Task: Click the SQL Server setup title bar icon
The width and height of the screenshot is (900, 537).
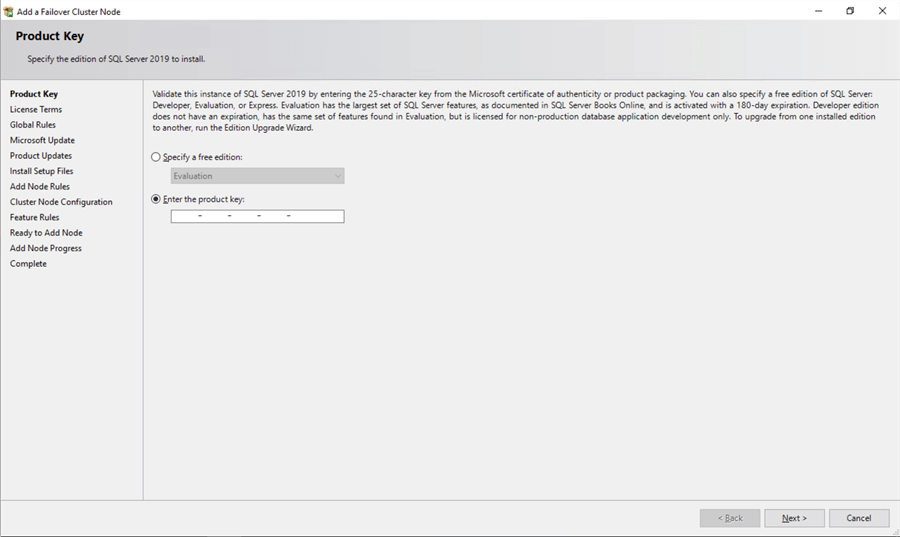Action: 9,11
